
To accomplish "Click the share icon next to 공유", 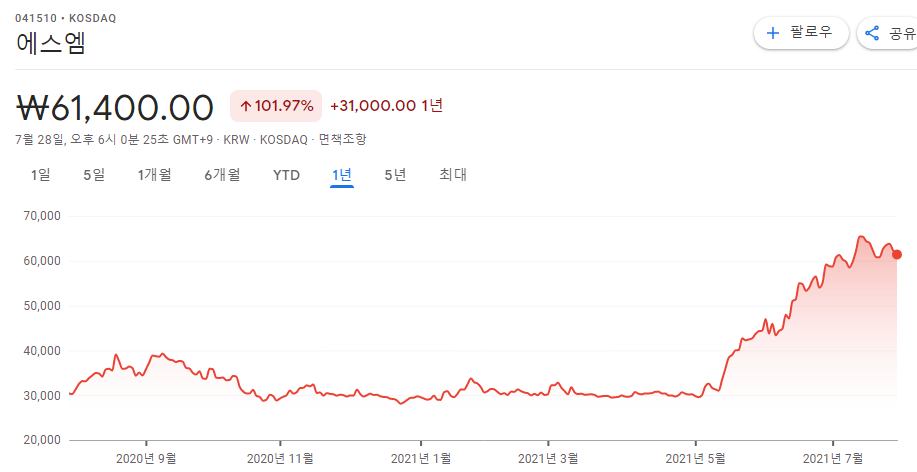I will [x=872, y=33].
